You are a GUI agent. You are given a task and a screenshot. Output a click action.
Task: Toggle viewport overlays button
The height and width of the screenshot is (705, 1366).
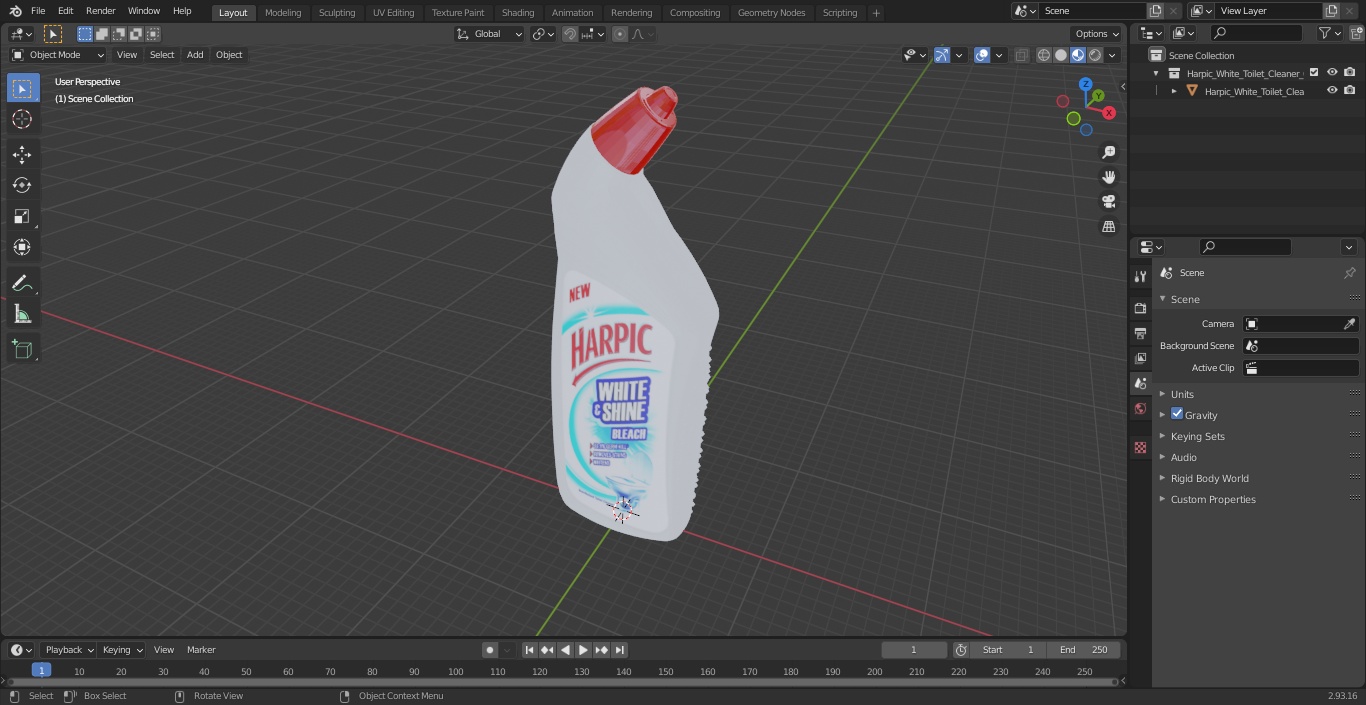pyautogui.click(x=982, y=55)
